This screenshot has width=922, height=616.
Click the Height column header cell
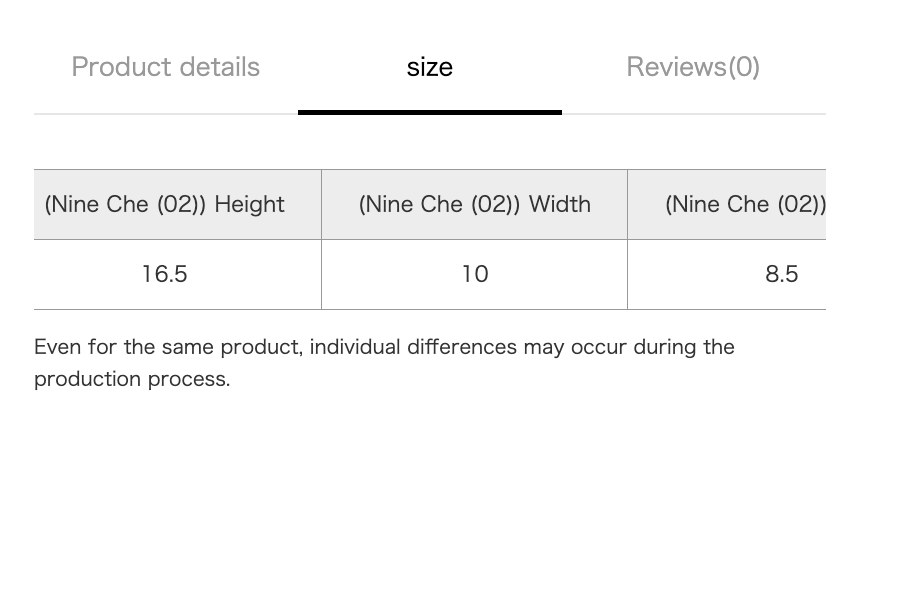178,205
